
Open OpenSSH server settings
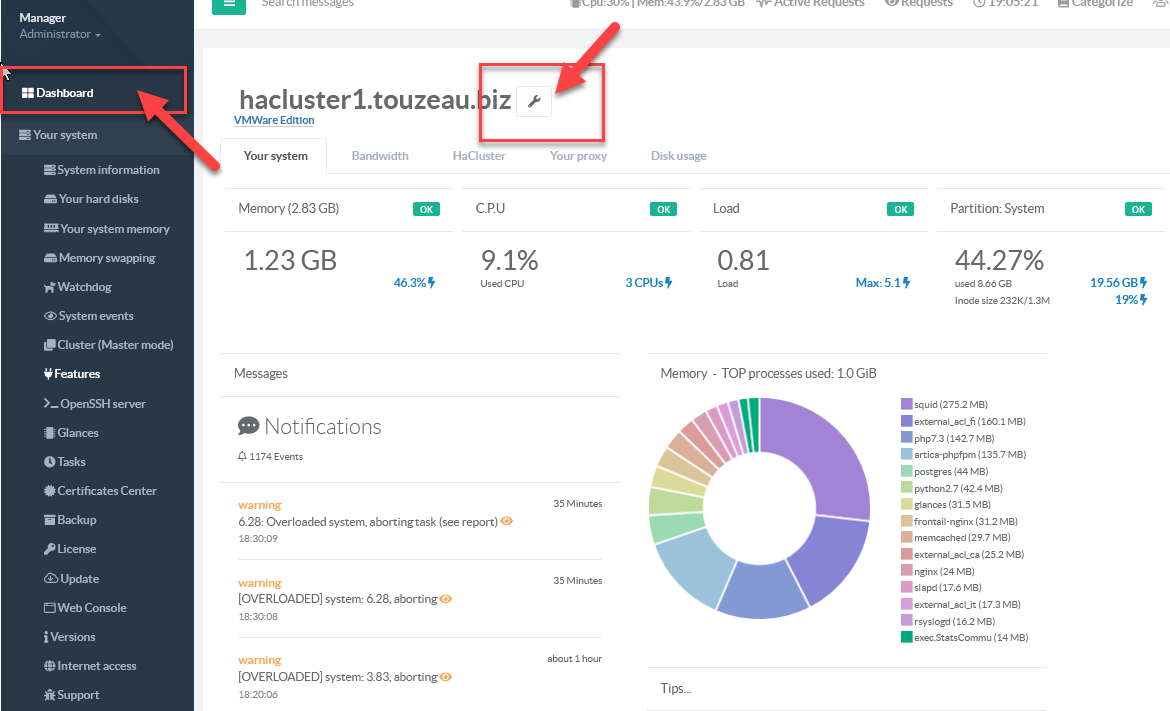coord(102,404)
